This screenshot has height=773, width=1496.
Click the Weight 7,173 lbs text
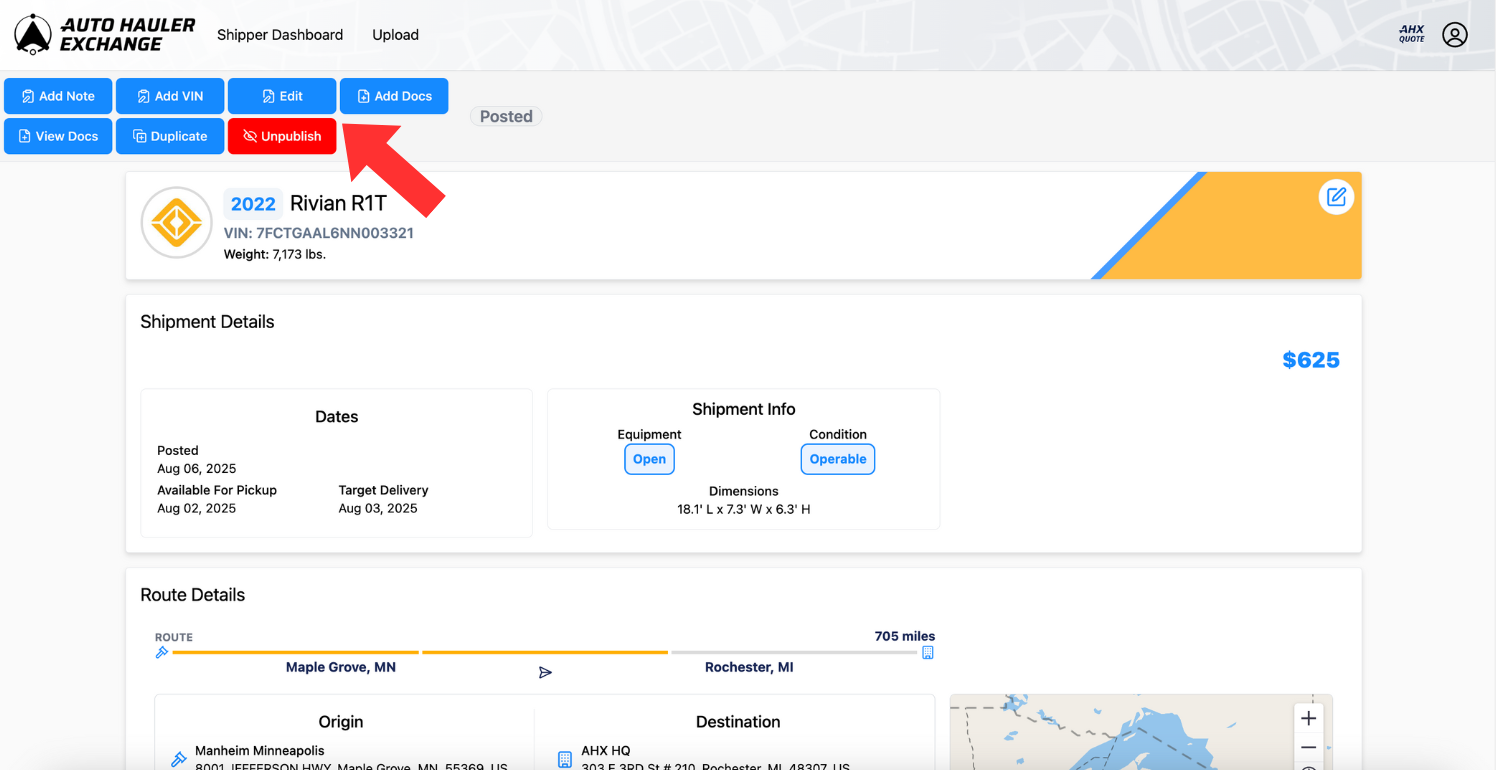click(275, 254)
